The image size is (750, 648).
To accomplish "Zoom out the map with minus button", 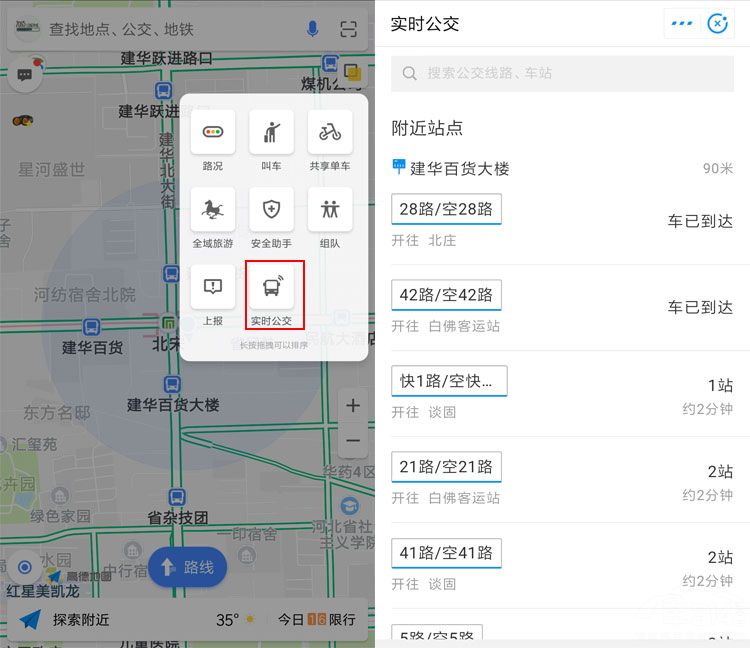I will 352,441.
